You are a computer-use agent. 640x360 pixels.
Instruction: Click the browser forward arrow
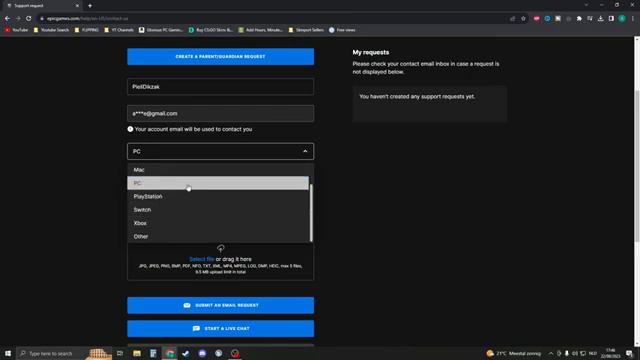[18, 18]
